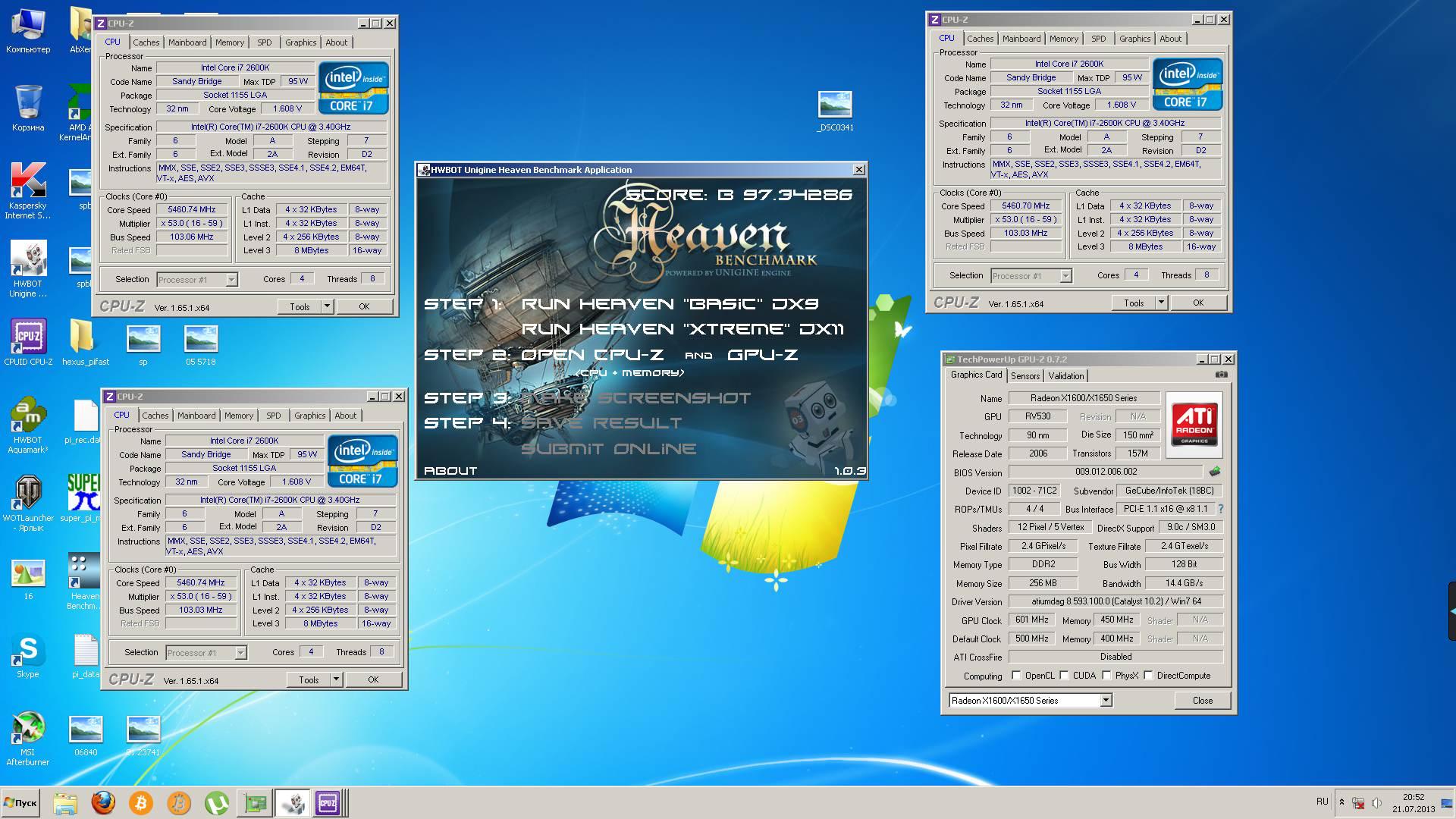Open Processor #1 selection in top-left CPU-Z

pyautogui.click(x=197, y=280)
